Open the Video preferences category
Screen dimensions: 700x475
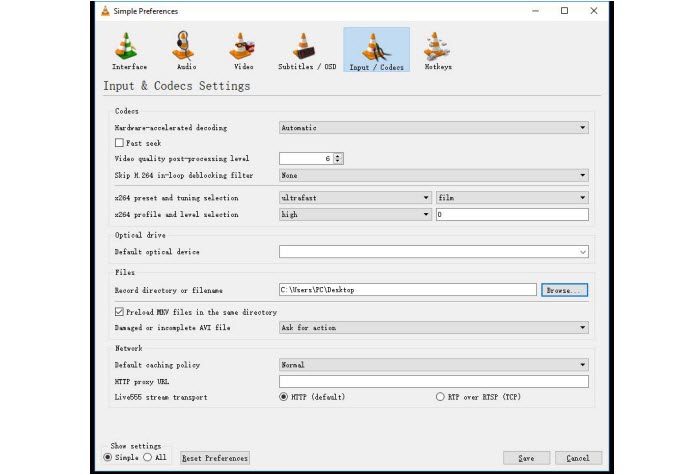[x=243, y=50]
